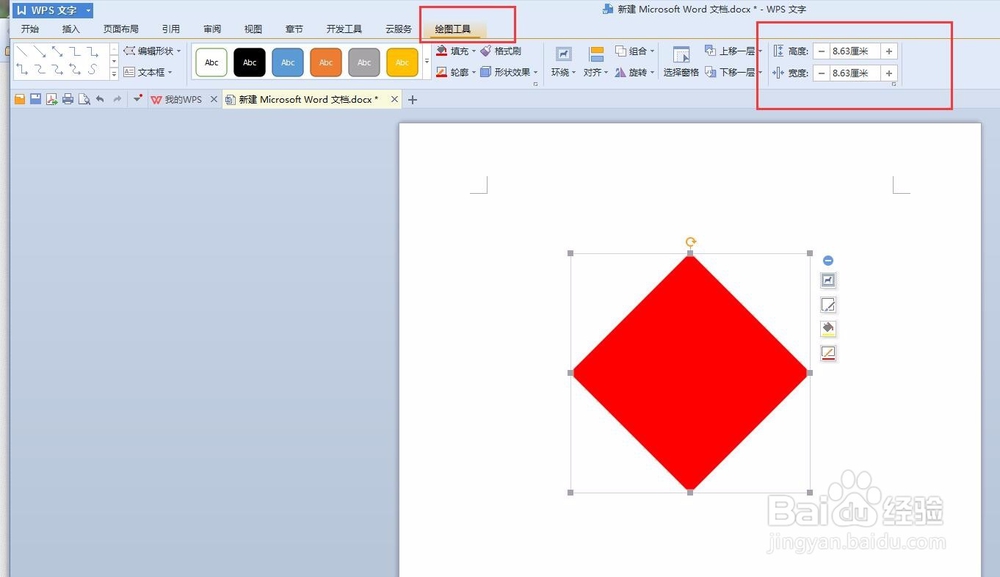Image resolution: width=1000 pixels, height=577 pixels.
Task: Click the Text Box (文本框) icon
Action: coord(129,72)
